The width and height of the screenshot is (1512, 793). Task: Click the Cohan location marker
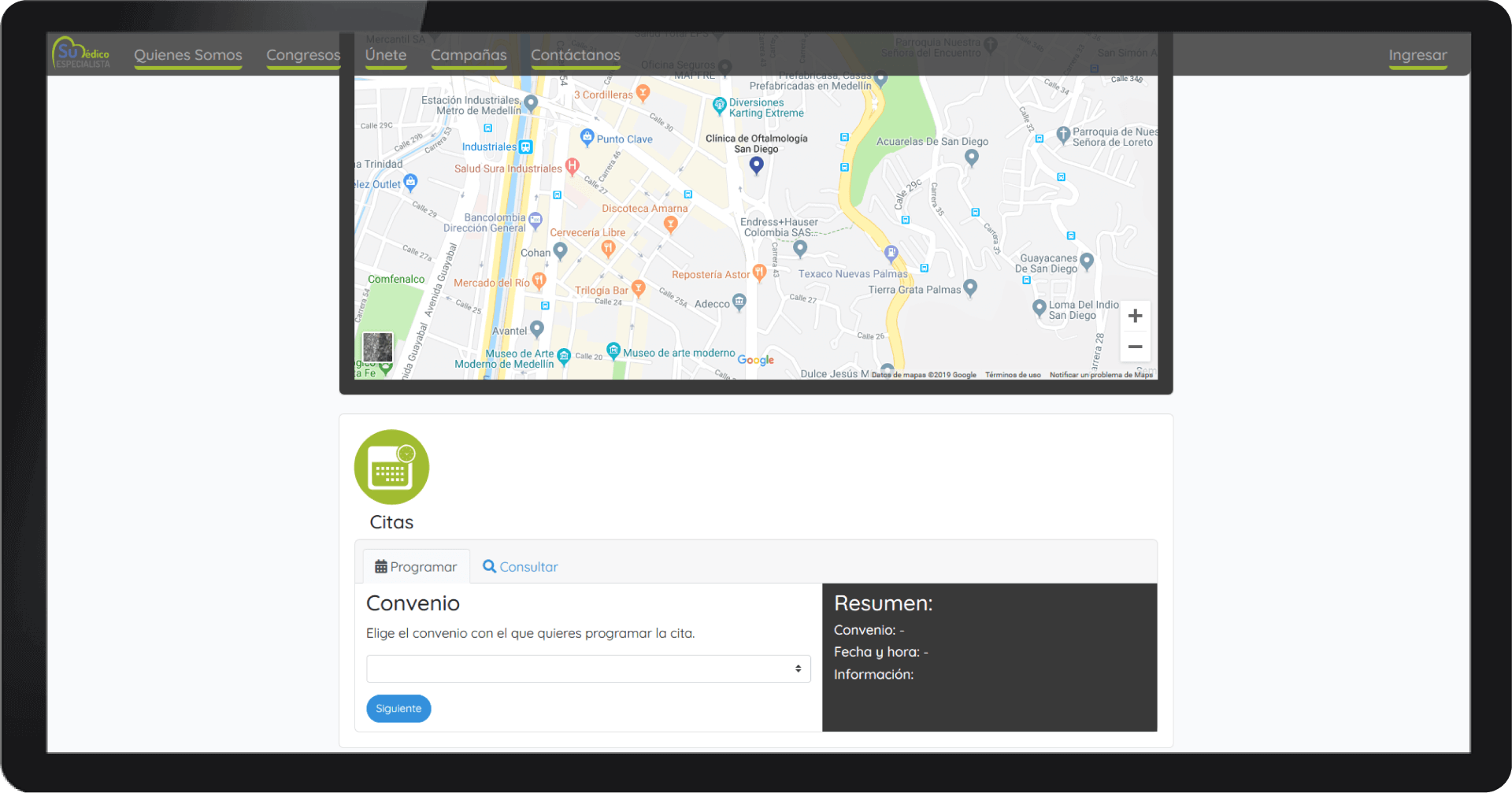[x=560, y=250]
